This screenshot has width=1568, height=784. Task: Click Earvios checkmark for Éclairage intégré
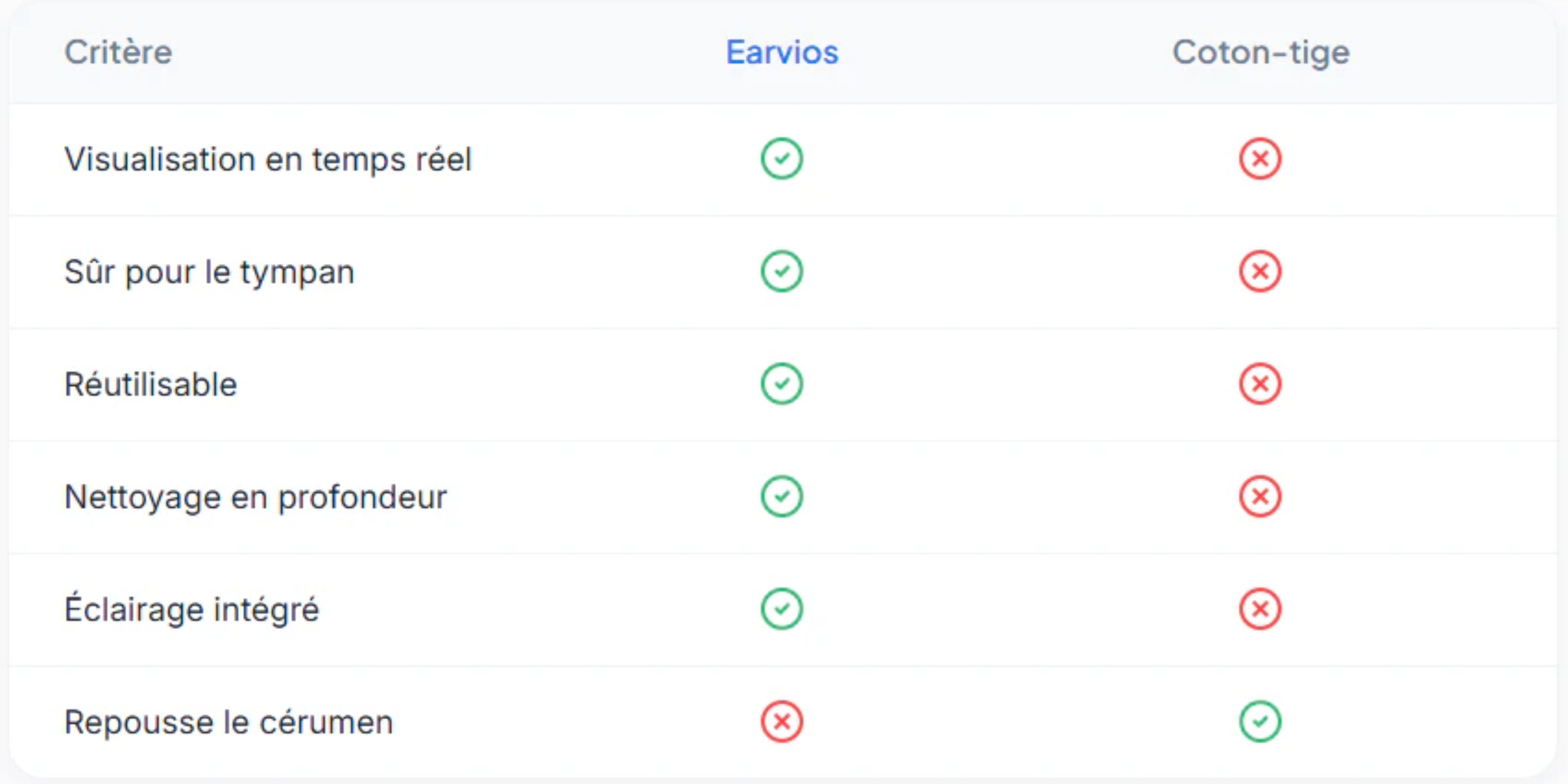pos(782,609)
